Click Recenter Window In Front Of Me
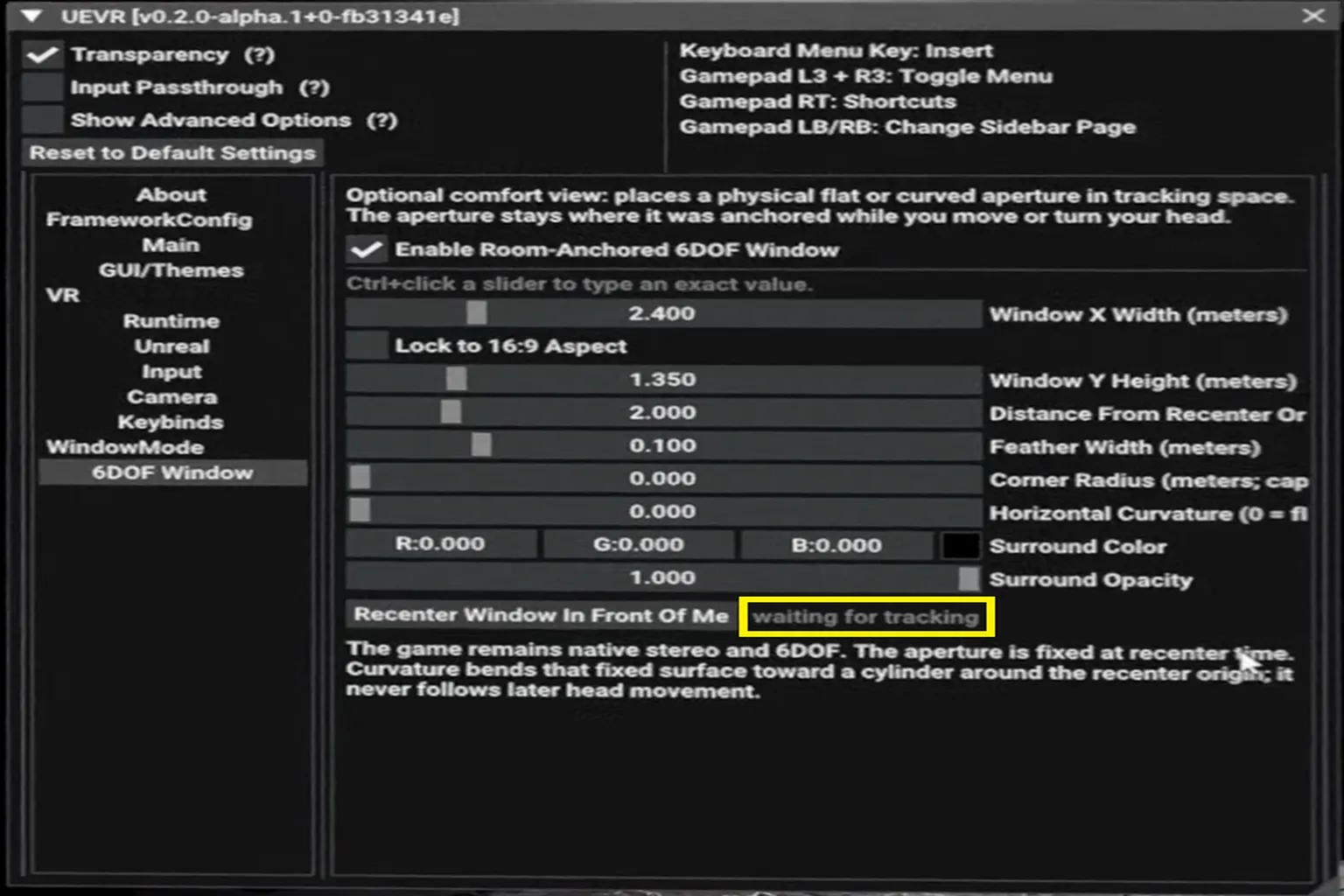 541,615
